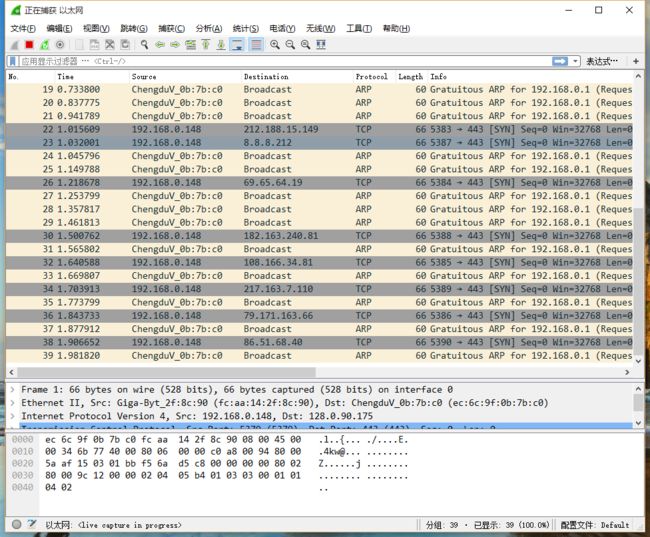Open the 捕获(C) menu

[x=172, y=29]
